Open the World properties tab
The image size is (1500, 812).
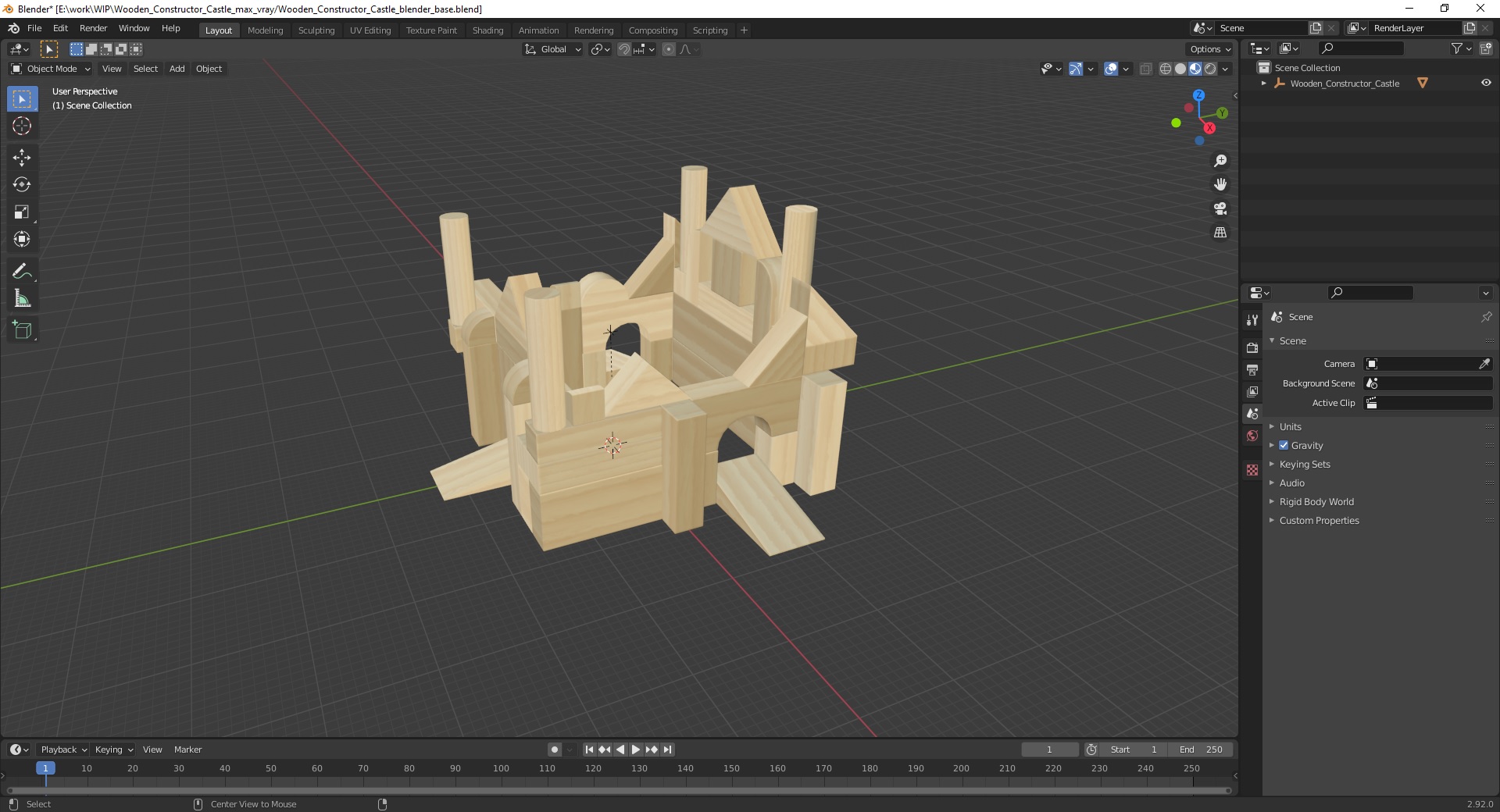1252,436
